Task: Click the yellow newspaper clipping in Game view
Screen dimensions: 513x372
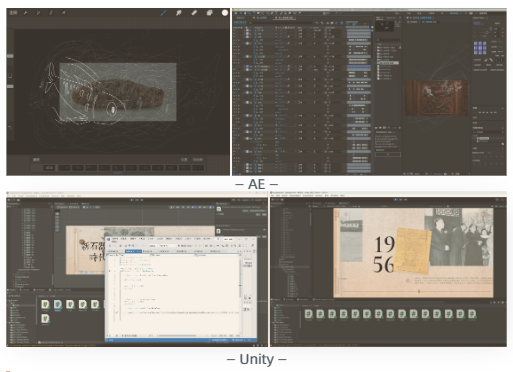Action: pyautogui.click(x=412, y=251)
